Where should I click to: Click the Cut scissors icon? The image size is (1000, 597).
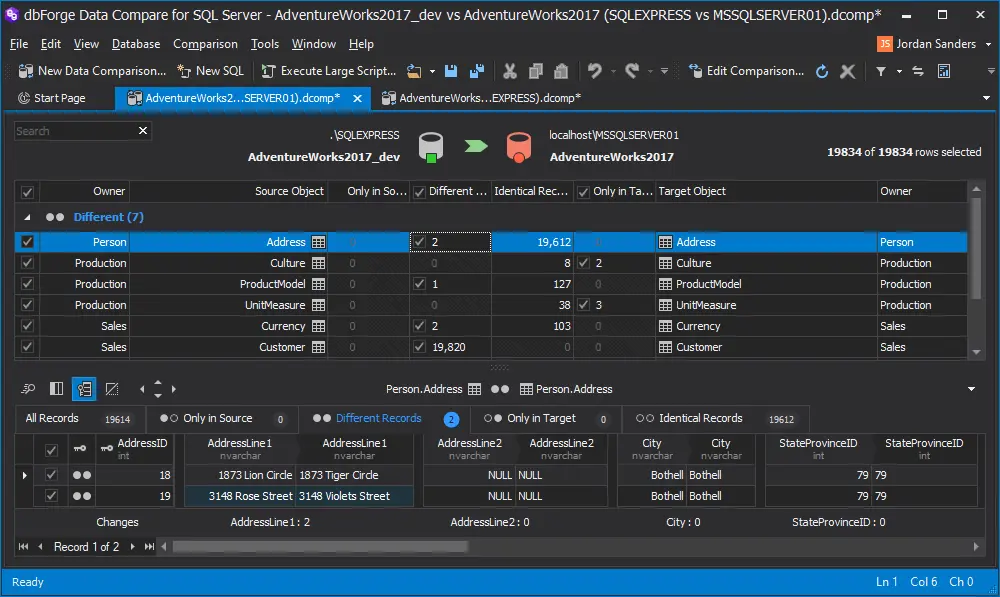click(509, 71)
